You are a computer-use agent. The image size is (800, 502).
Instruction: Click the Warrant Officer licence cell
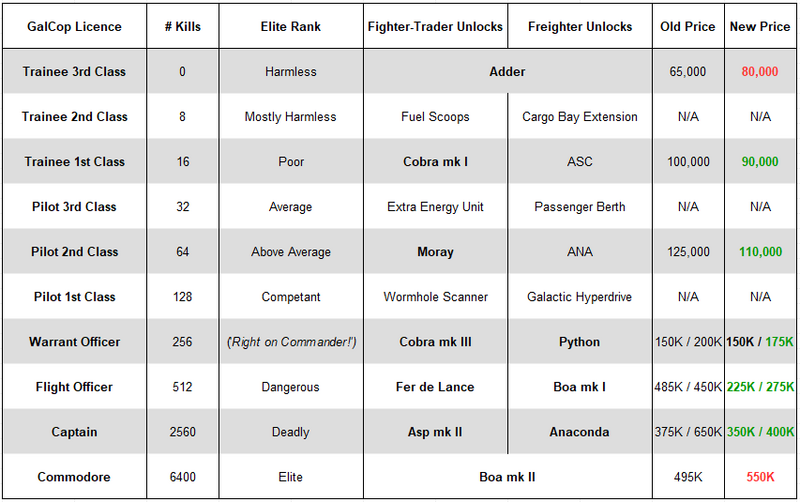[75, 342]
